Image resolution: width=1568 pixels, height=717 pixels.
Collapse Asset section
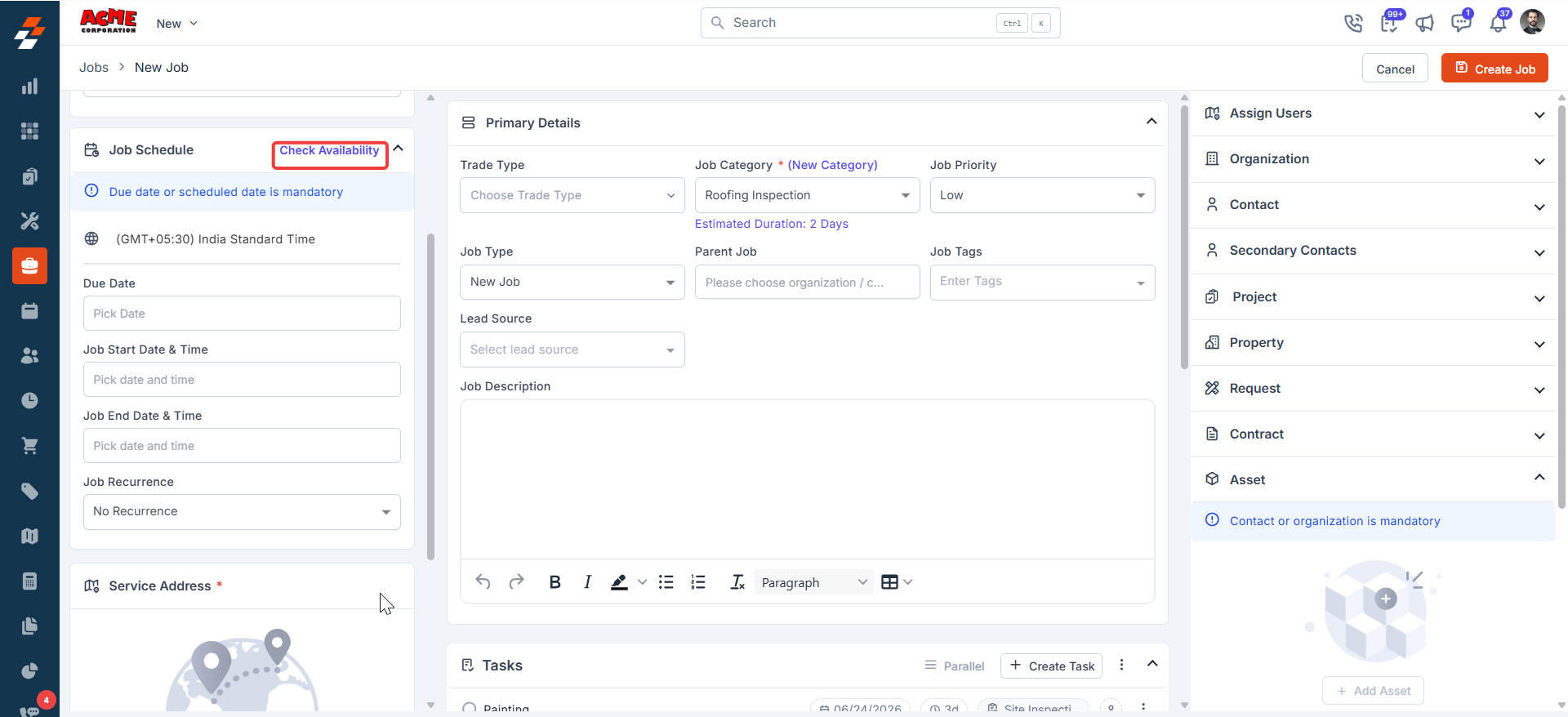[1539, 478]
